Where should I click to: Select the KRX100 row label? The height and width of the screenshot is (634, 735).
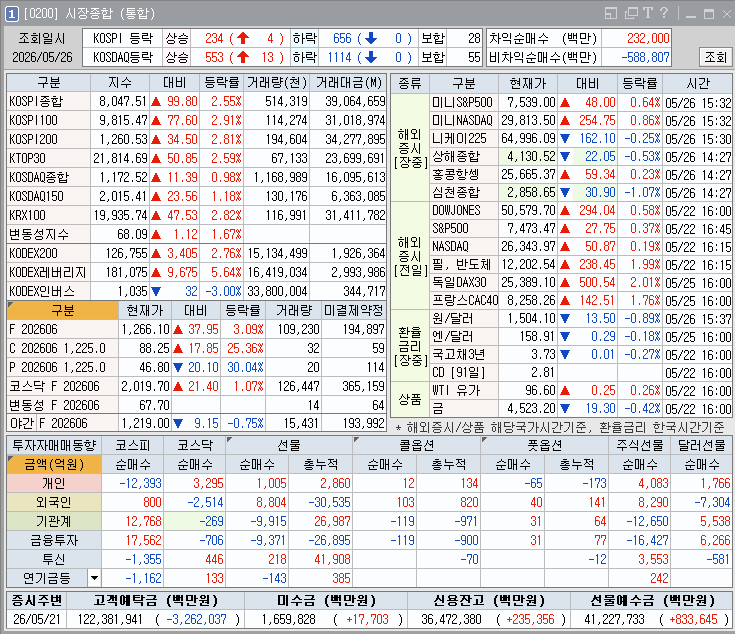(48, 215)
